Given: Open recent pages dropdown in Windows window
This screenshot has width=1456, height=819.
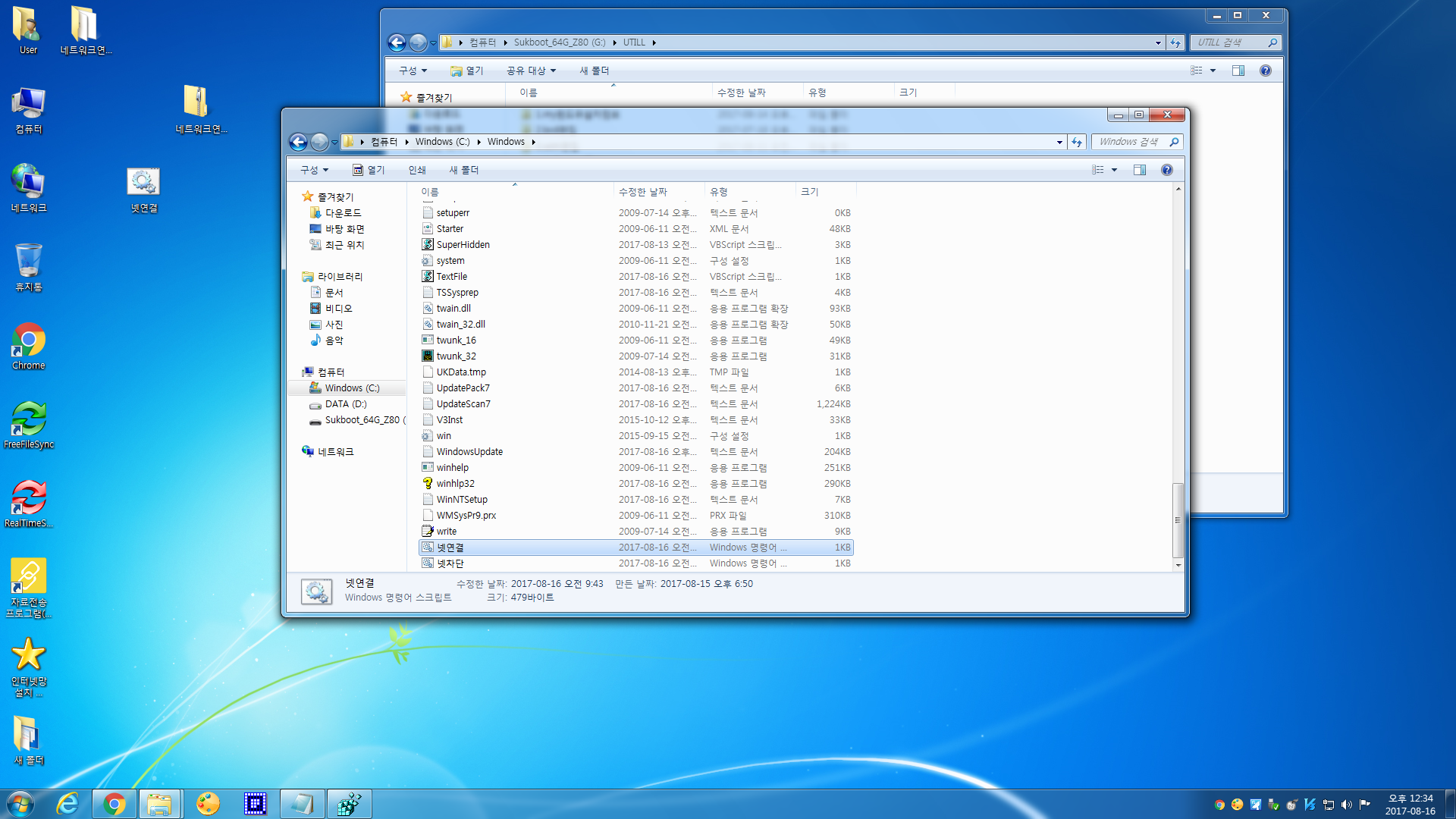Looking at the screenshot, I should (334, 142).
